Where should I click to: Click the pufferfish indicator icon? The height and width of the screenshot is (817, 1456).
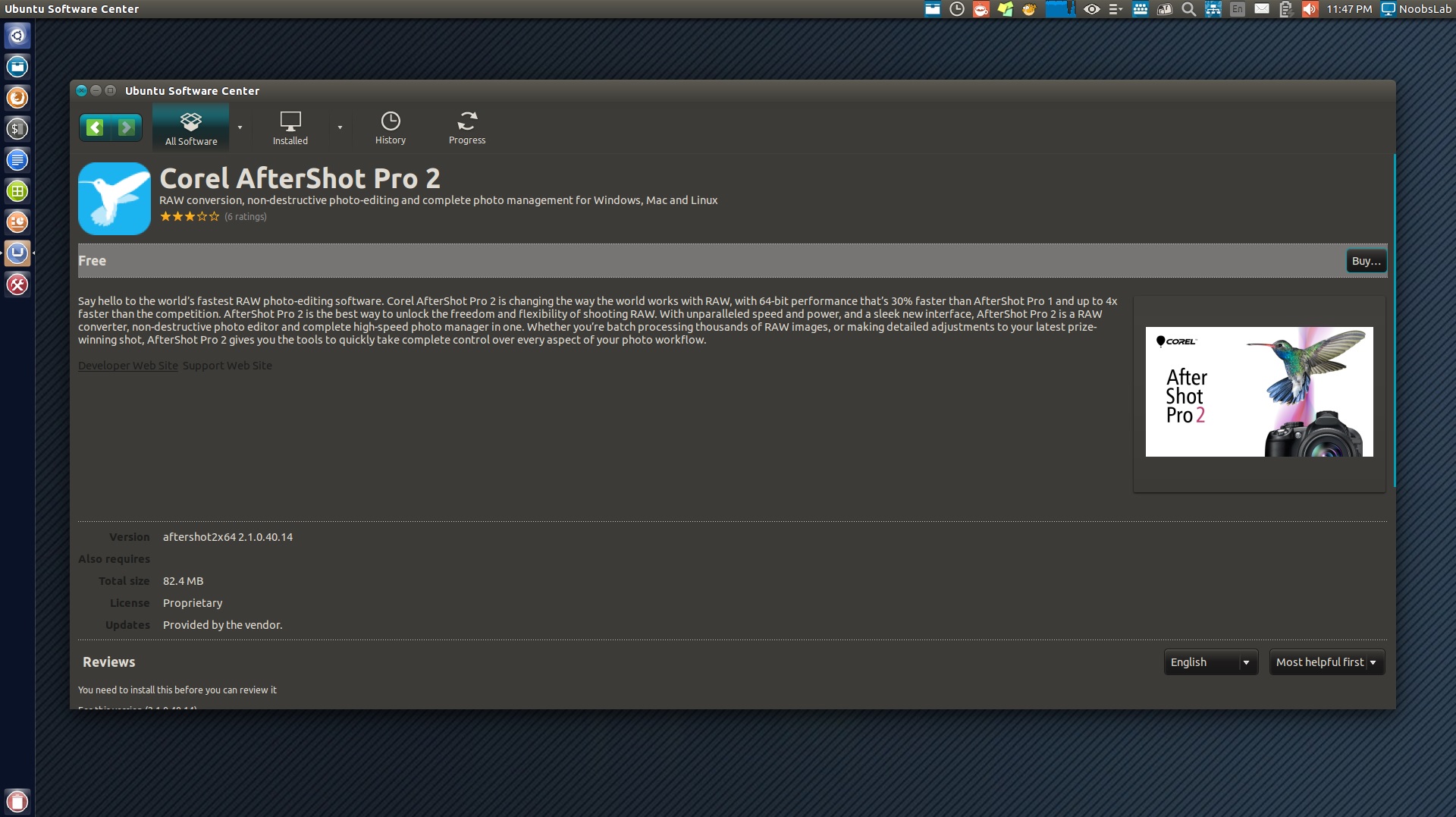click(1029, 9)
